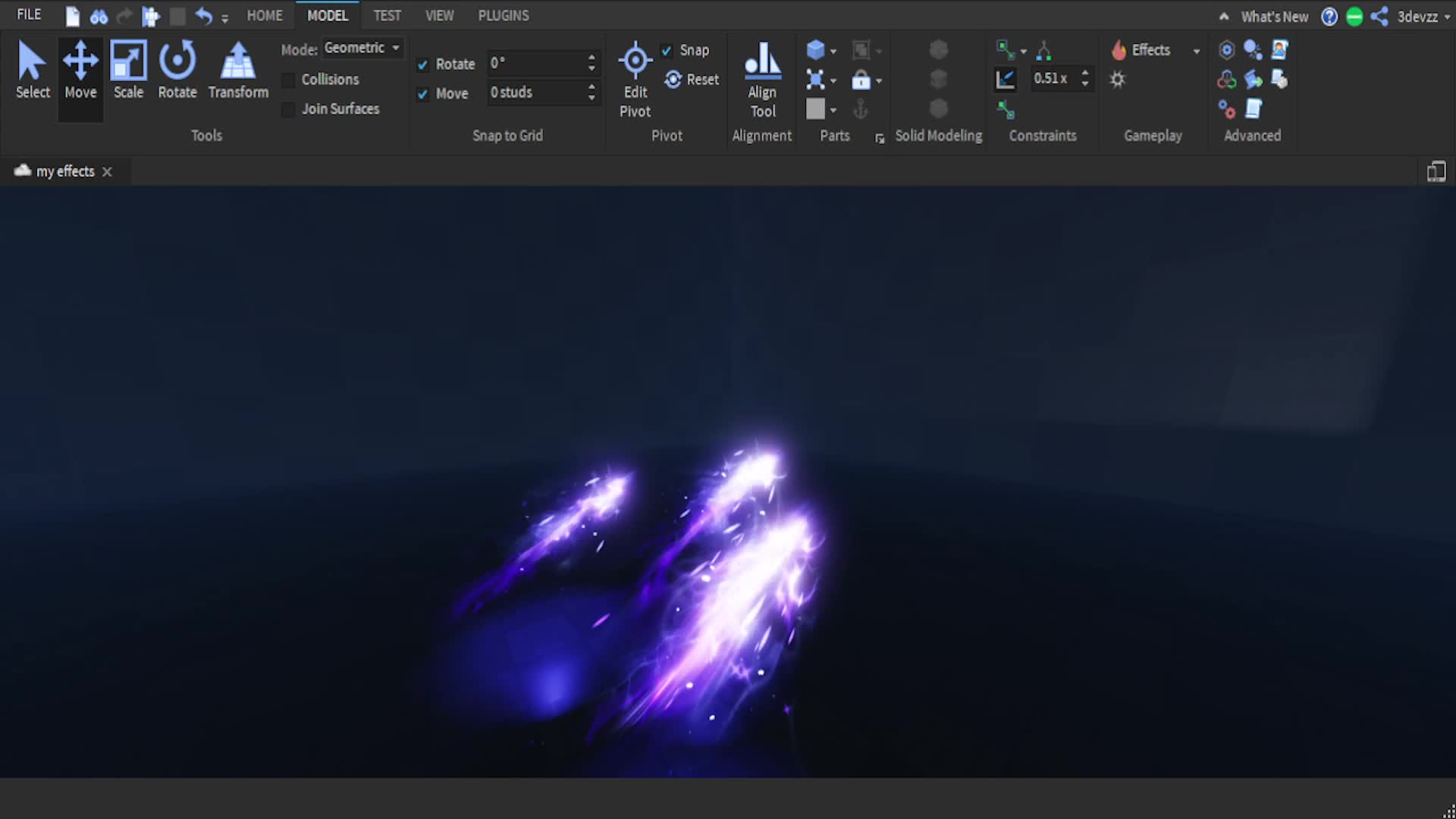The height and width of the screenshot is (819, 1456).
Task: Activate the Scale tool
Action: tap(127, 68)
